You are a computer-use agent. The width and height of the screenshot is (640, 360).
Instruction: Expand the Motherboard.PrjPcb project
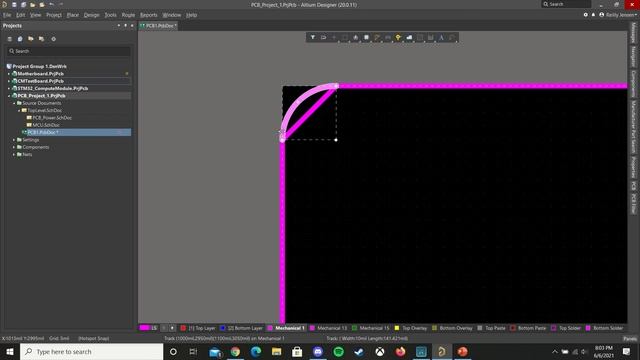pos(9,74)
